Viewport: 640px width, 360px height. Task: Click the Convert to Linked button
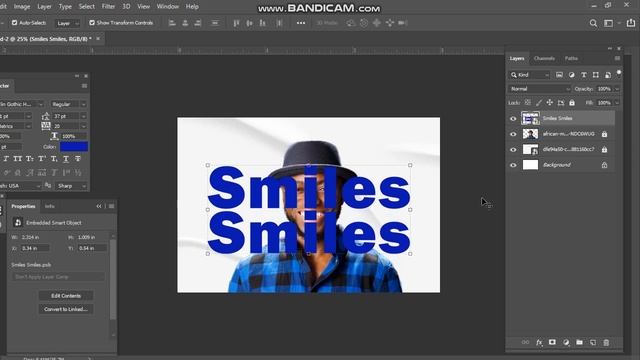click(x=66, y=309)
